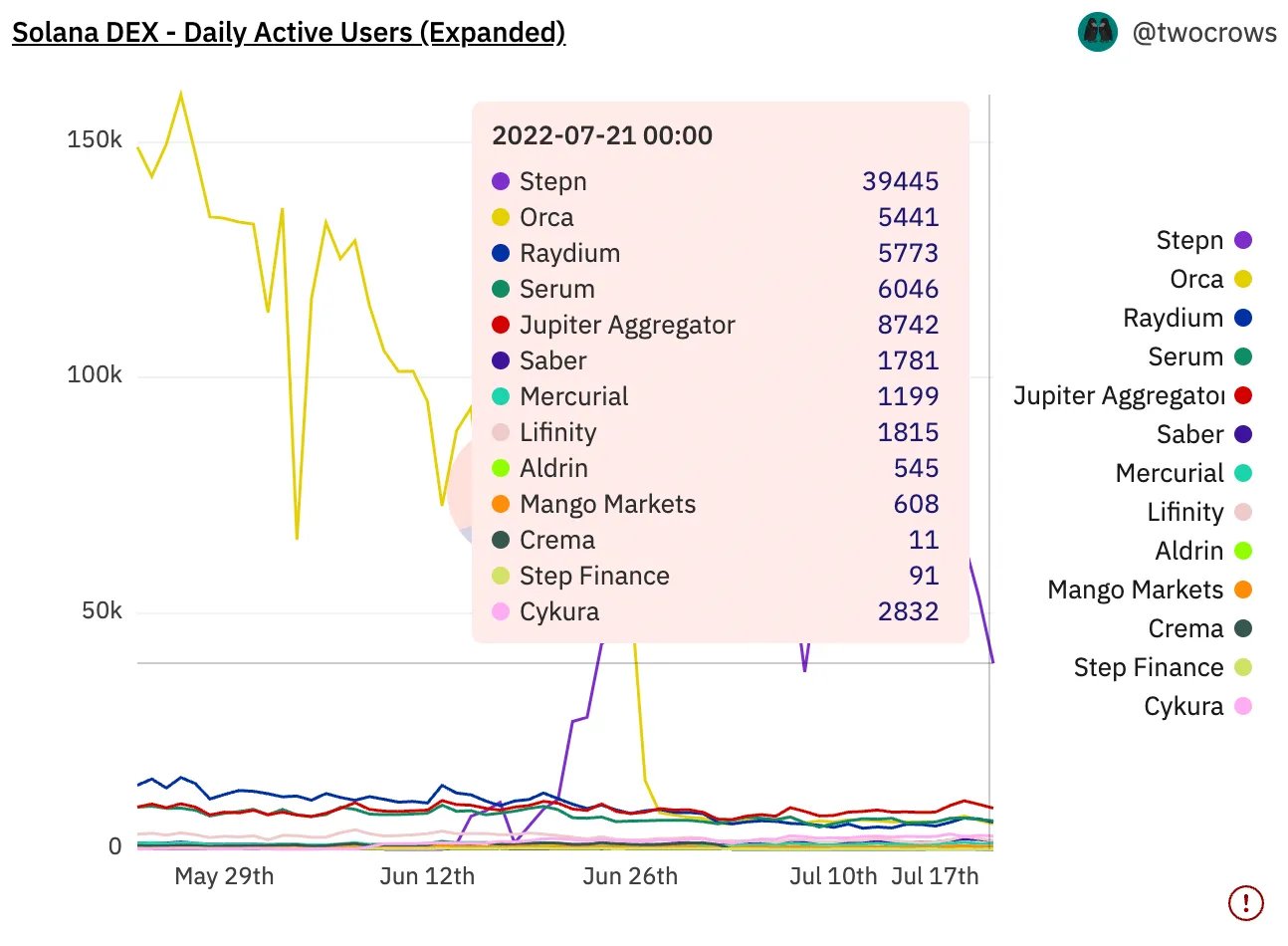Click the orange Mango Markets legend dot
Viewport: 1288px width, 946px height.
coord(1243,590)
